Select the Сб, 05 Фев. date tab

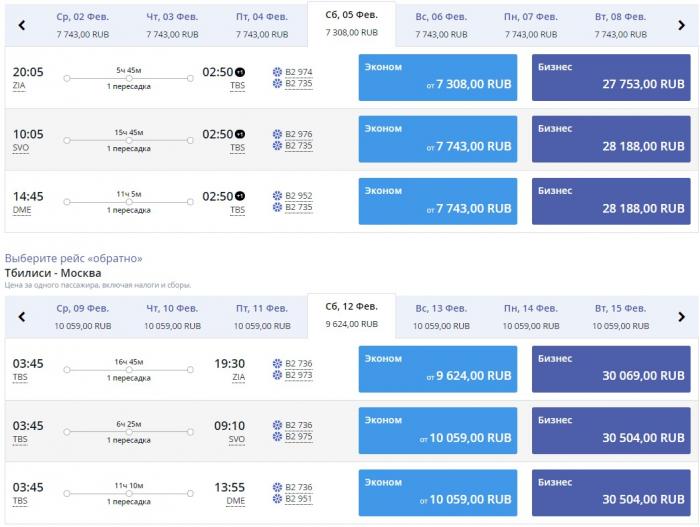(x=351, y=23)
